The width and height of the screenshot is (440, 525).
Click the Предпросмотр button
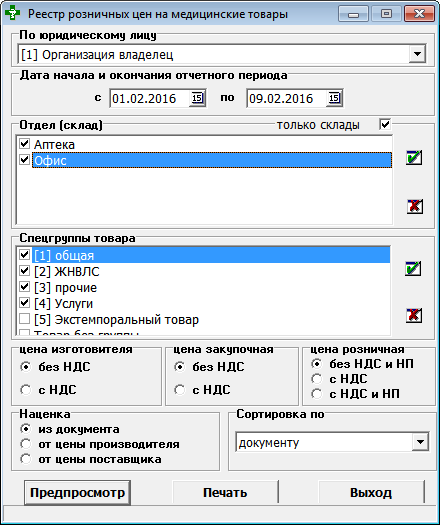click(77, 493)
